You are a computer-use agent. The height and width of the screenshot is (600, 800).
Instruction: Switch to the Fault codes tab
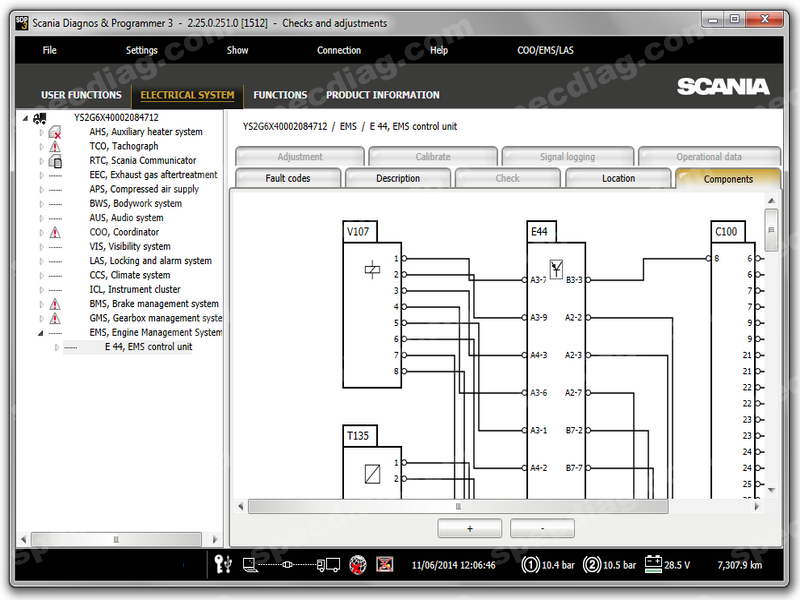pyautogui.click(x=288, y=179)
